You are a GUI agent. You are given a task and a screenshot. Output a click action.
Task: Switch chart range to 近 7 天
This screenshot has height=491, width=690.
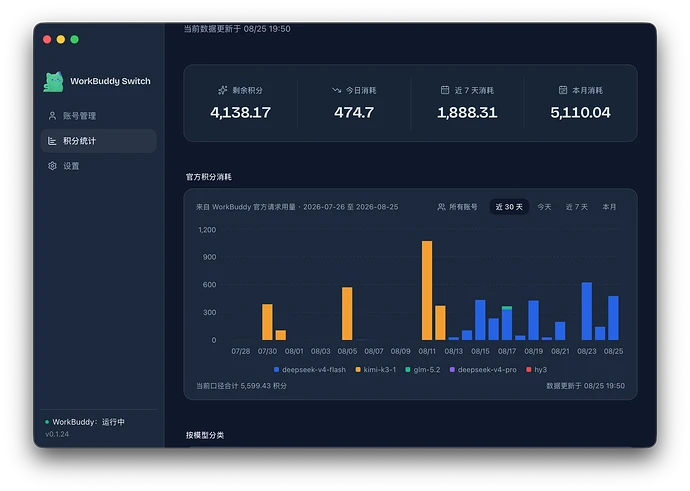coord(576,207)
